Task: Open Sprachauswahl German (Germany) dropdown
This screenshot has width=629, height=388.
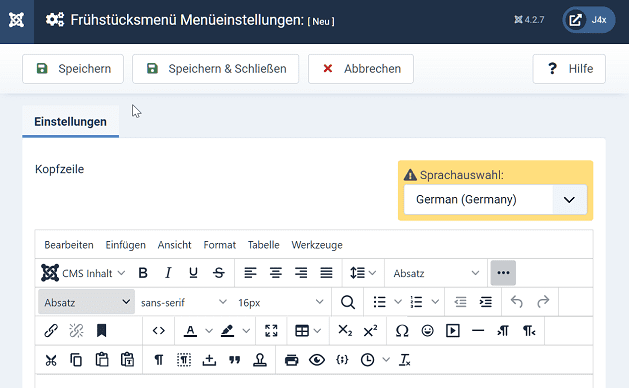Action: [495, 199]
